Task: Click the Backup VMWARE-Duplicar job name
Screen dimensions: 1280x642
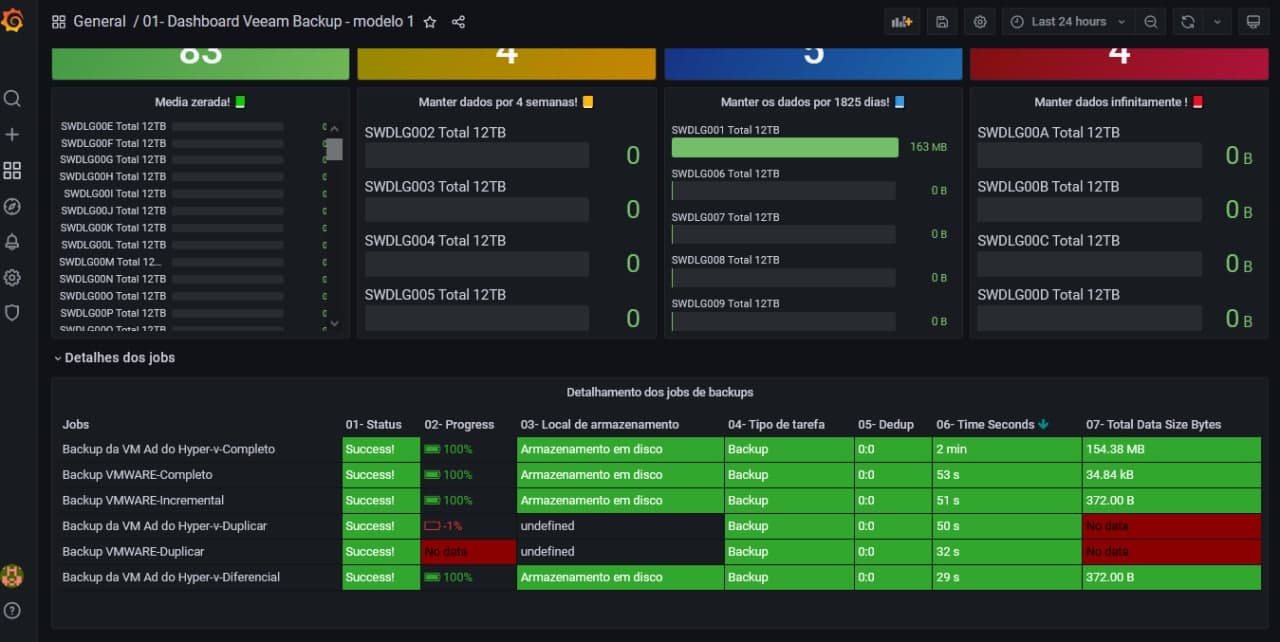Action: click(133, 551)
